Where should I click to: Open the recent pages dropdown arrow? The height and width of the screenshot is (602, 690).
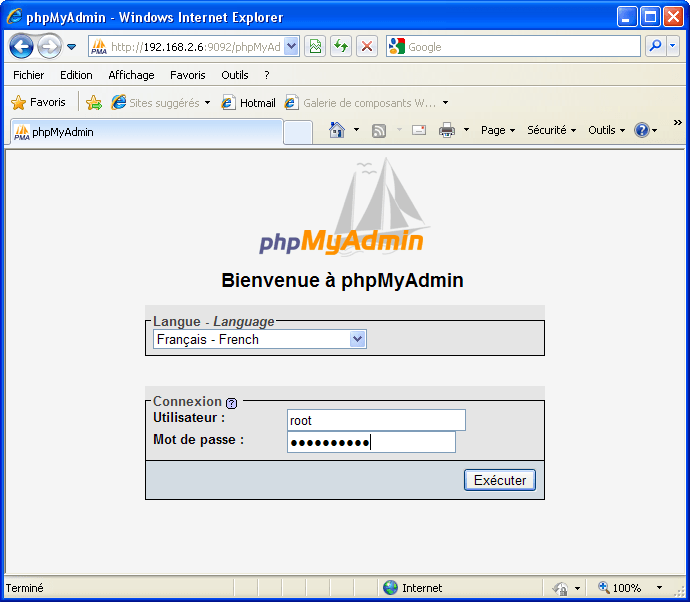click(x=71, y=47)
